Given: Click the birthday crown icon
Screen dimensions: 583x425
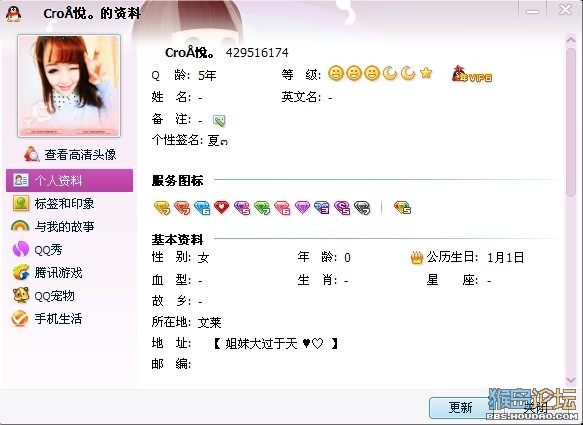Looking at the screenshot, I should (x=417, y=257).
